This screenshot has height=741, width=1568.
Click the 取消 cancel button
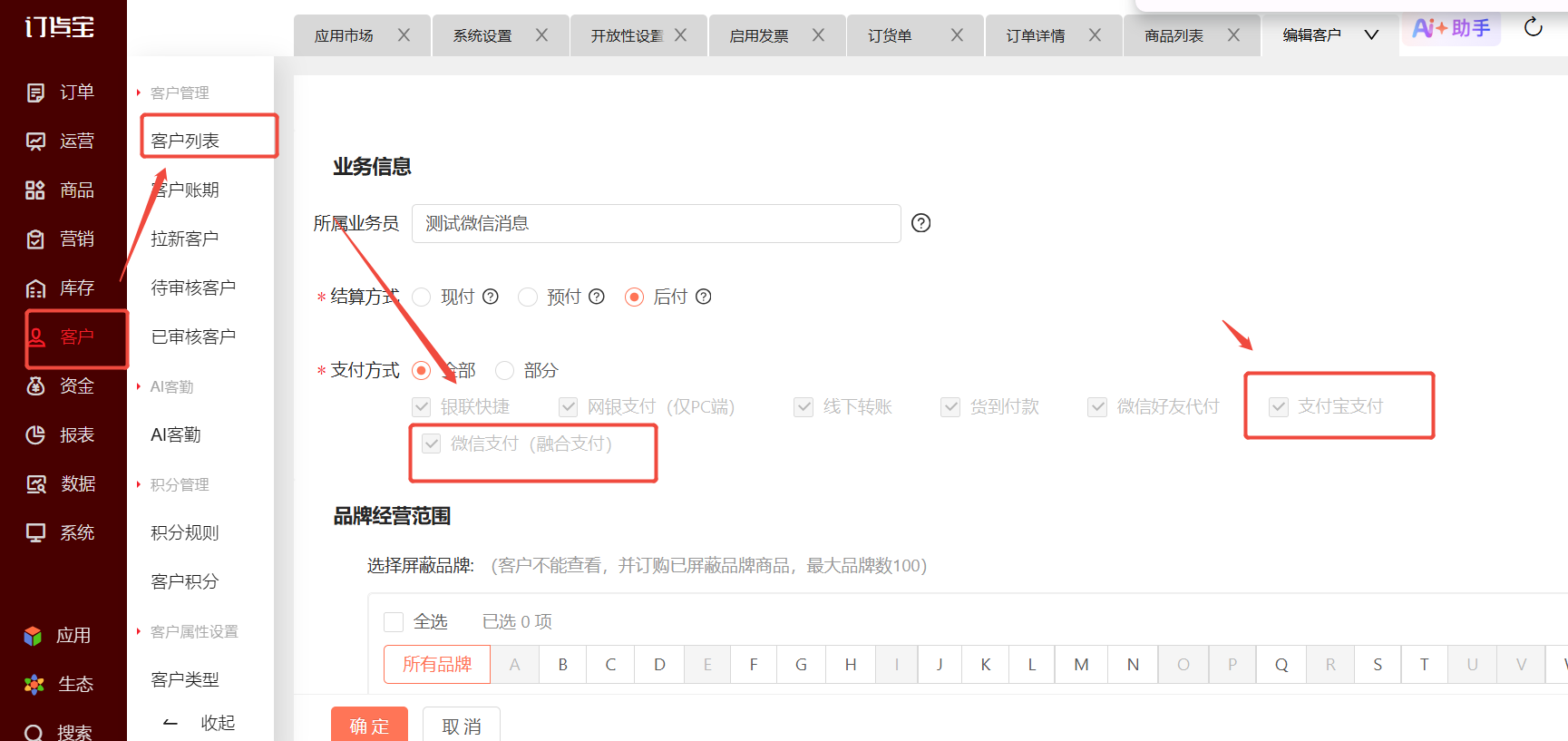462,725
